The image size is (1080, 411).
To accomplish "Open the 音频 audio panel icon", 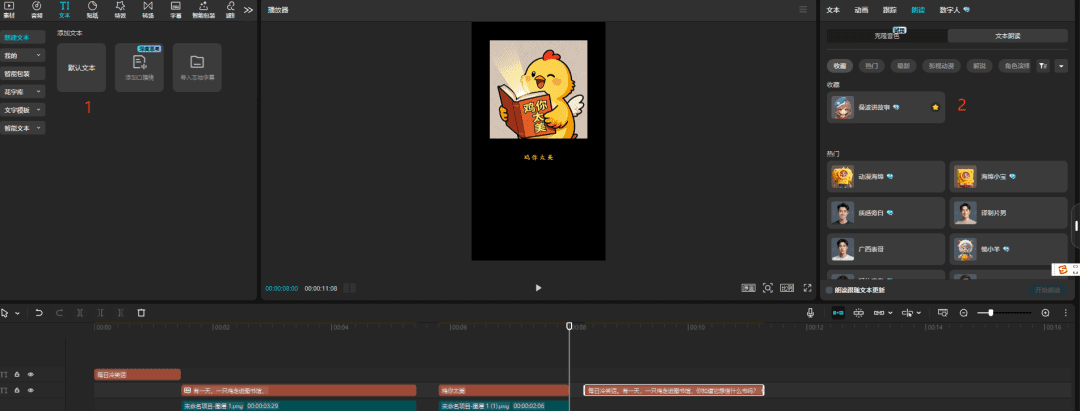I will [37, 9].
